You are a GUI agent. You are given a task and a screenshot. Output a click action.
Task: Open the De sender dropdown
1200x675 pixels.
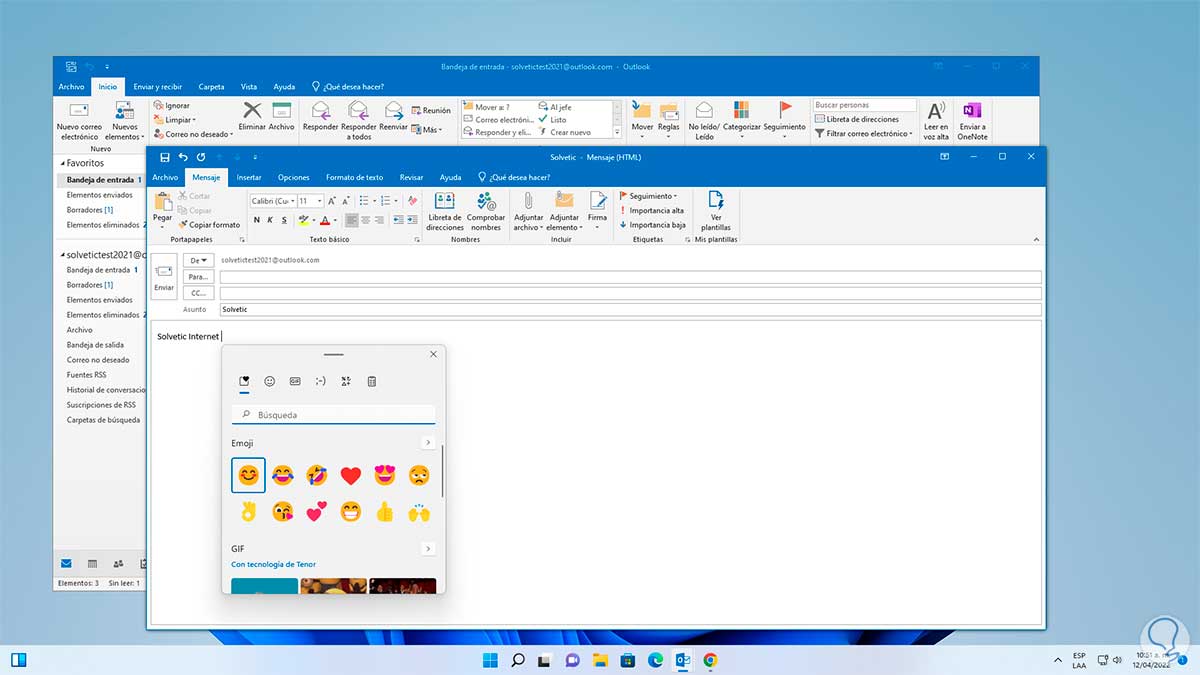198,260
